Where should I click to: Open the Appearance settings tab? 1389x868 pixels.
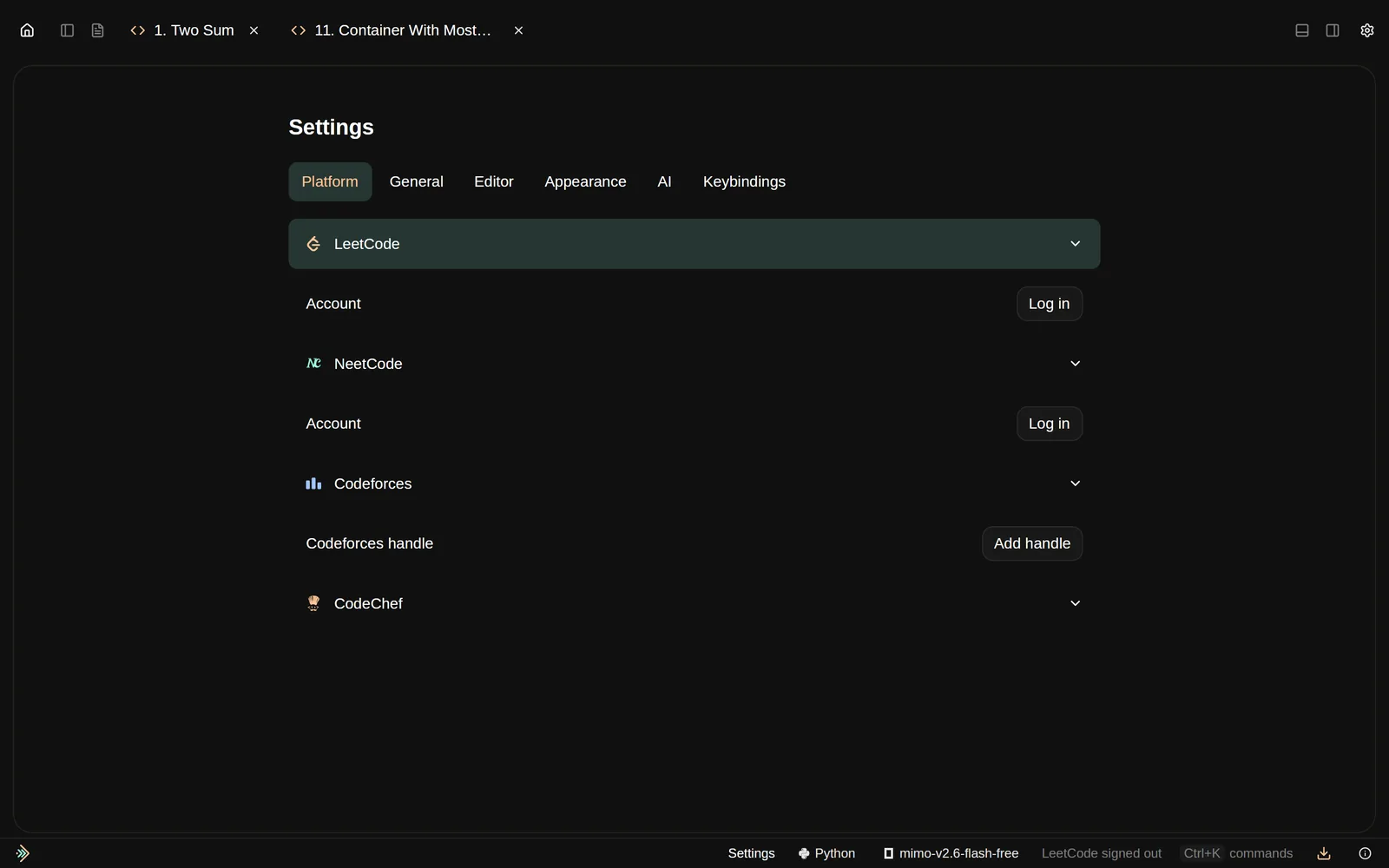point(585,181)
